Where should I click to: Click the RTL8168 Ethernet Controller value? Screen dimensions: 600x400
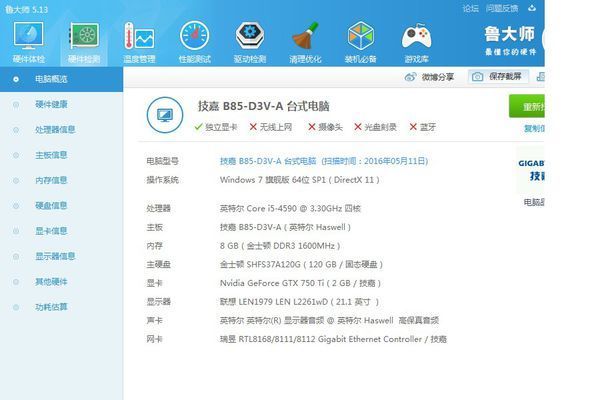tap(333, 339)
